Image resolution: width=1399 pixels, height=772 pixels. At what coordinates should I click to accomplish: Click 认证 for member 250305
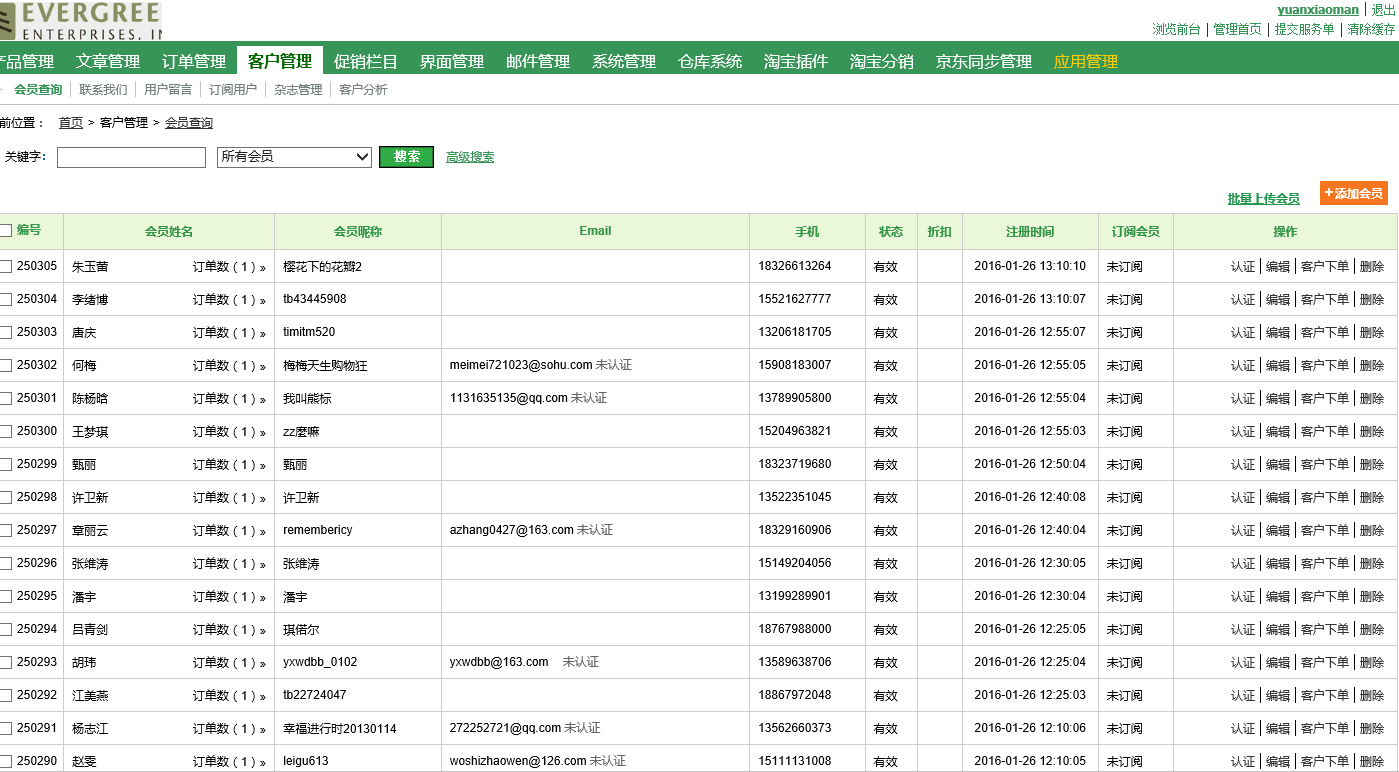coord(1243,267)
